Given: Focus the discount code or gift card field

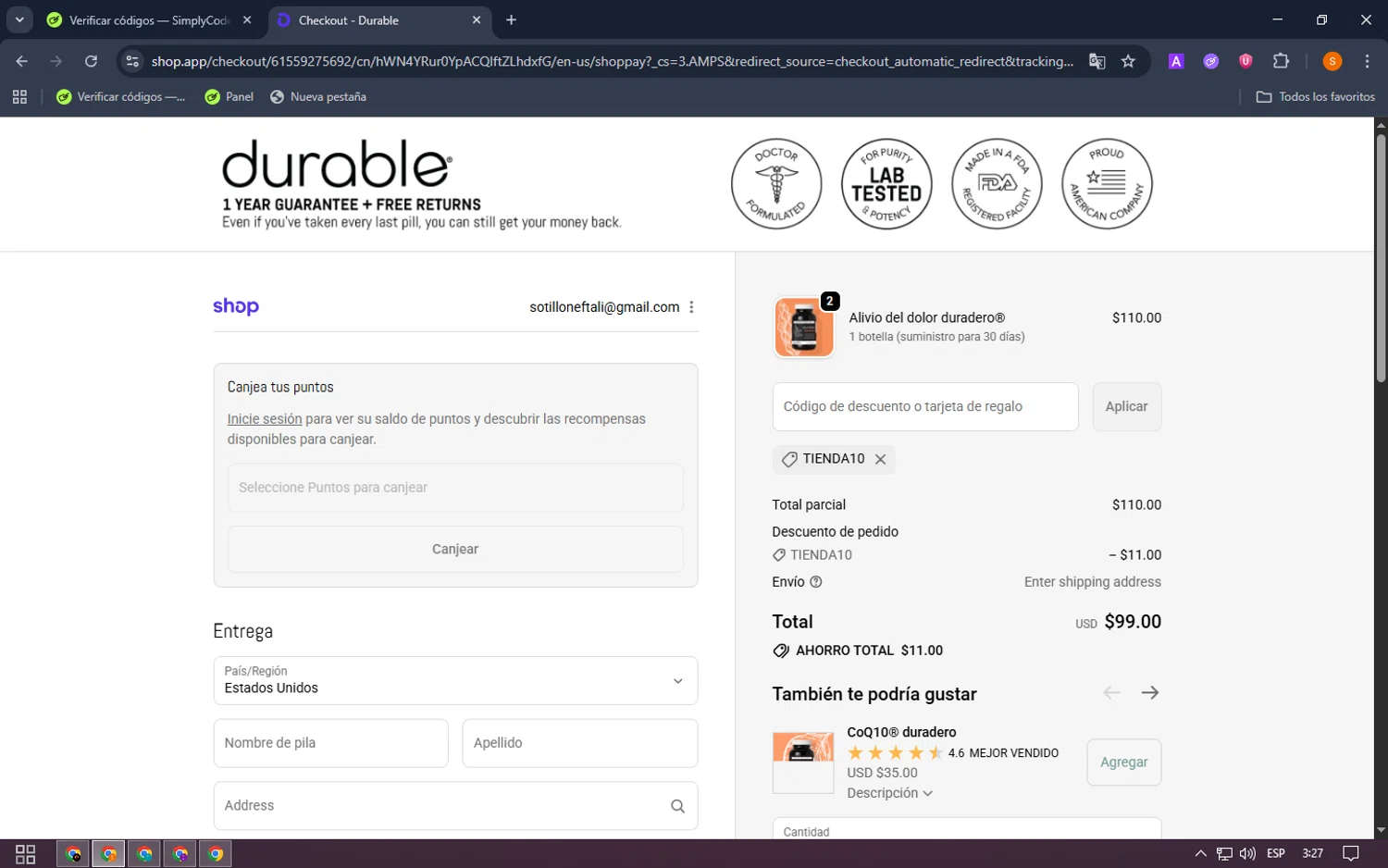Looking at the screenshot, I should 925,407.
